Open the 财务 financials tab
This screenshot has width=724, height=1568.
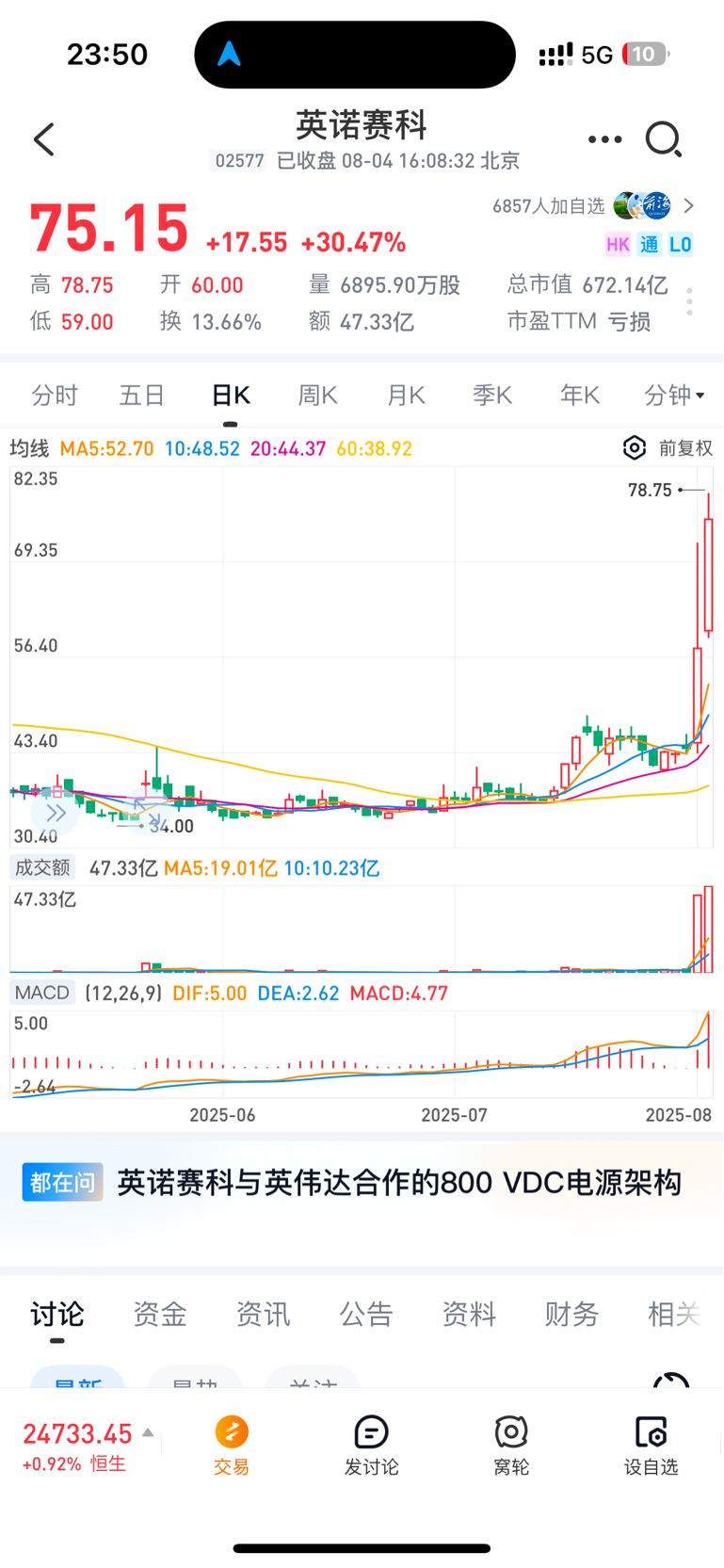(571, 1314)
